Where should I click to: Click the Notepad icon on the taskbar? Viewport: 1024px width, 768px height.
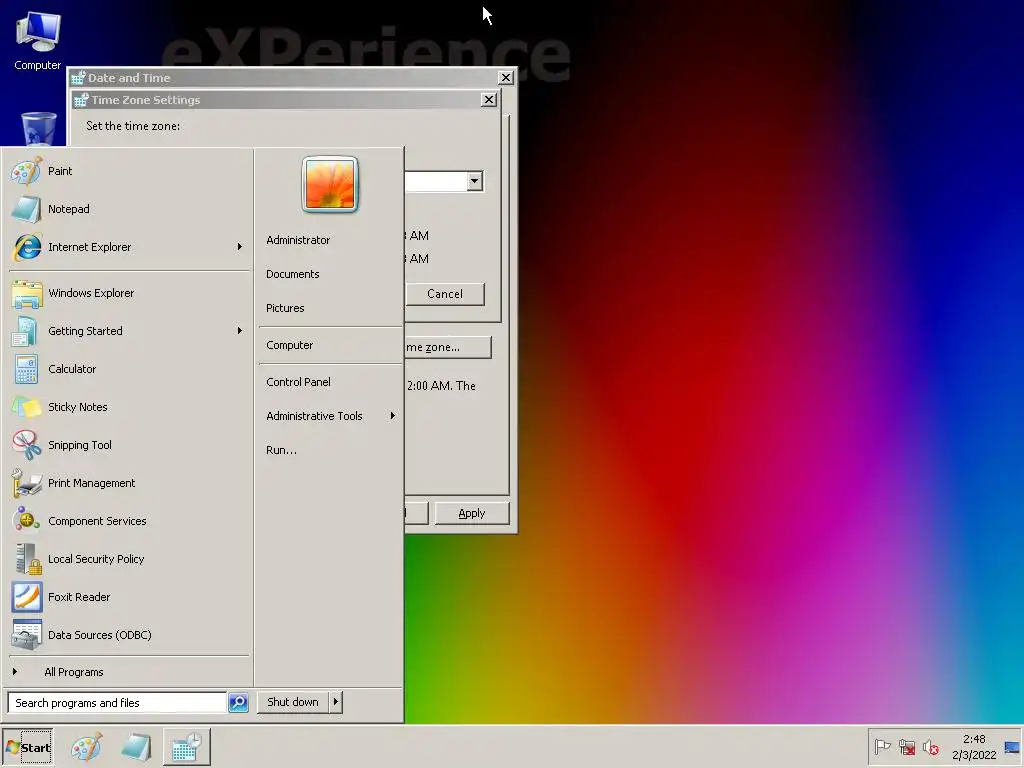[x=136, y=746]
